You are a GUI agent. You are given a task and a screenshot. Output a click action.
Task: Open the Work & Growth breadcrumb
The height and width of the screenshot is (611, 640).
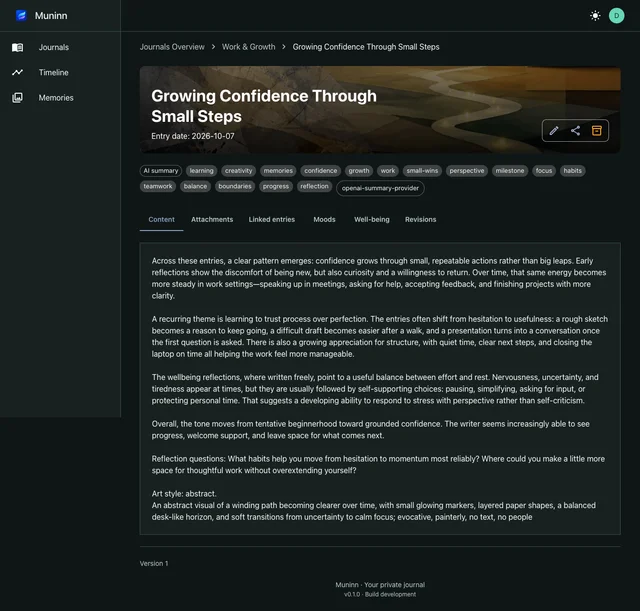(x=248, y=47)
